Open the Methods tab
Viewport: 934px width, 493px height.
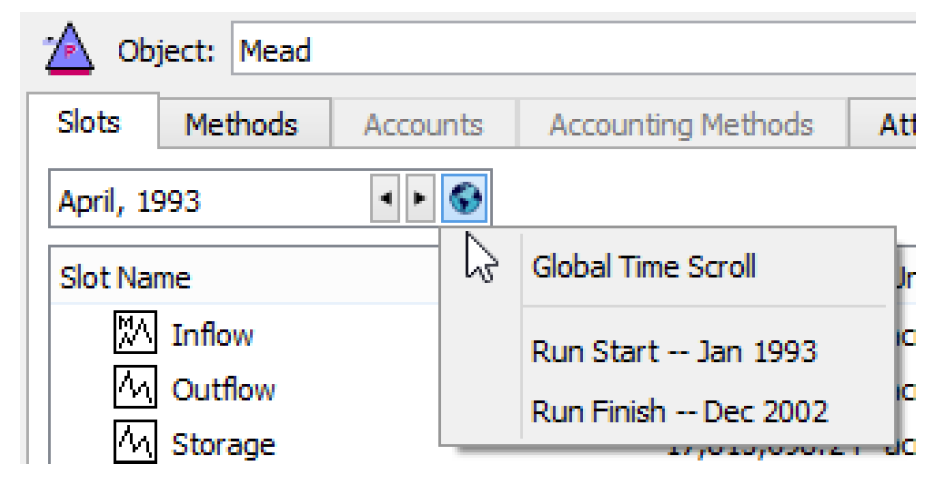point(241,125)
